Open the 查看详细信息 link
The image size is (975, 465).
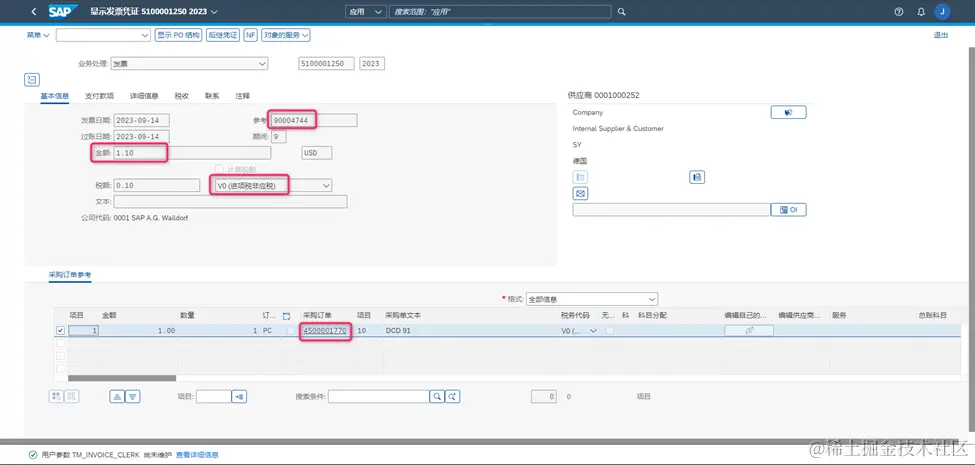pyautogui.click(x=198, y=455)
